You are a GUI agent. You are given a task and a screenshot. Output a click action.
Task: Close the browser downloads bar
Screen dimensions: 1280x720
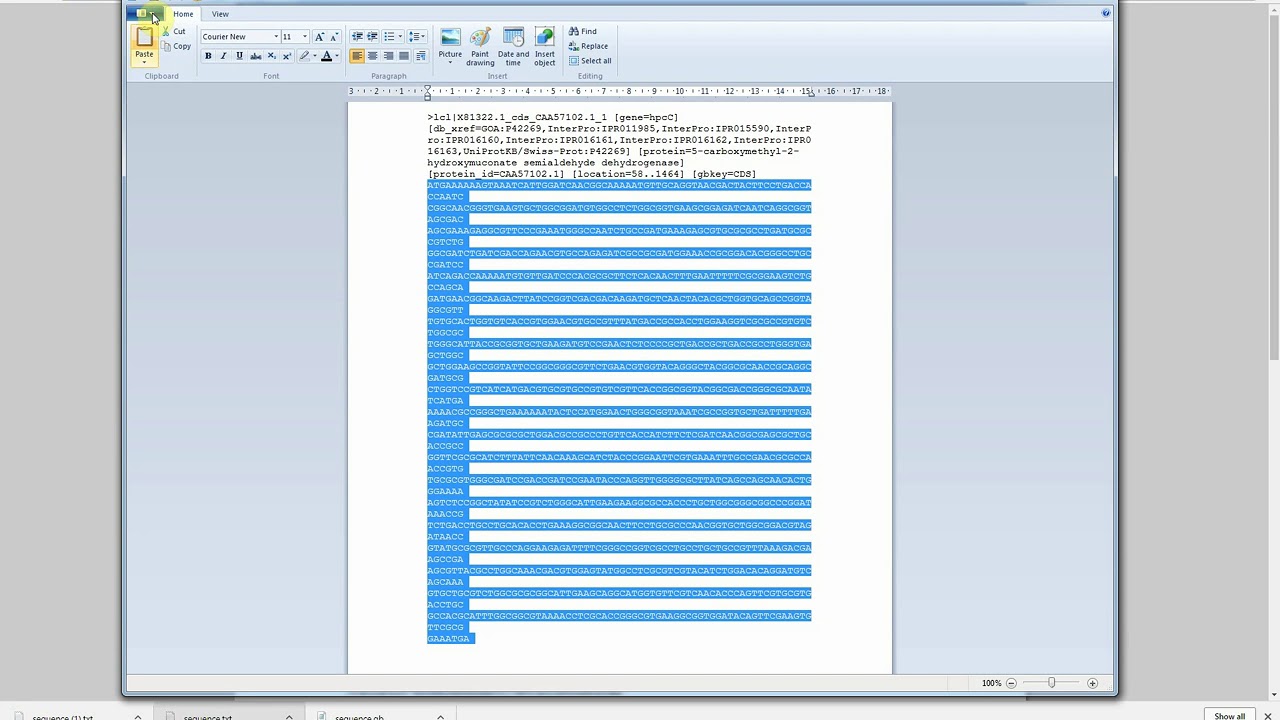[1267, 715]
